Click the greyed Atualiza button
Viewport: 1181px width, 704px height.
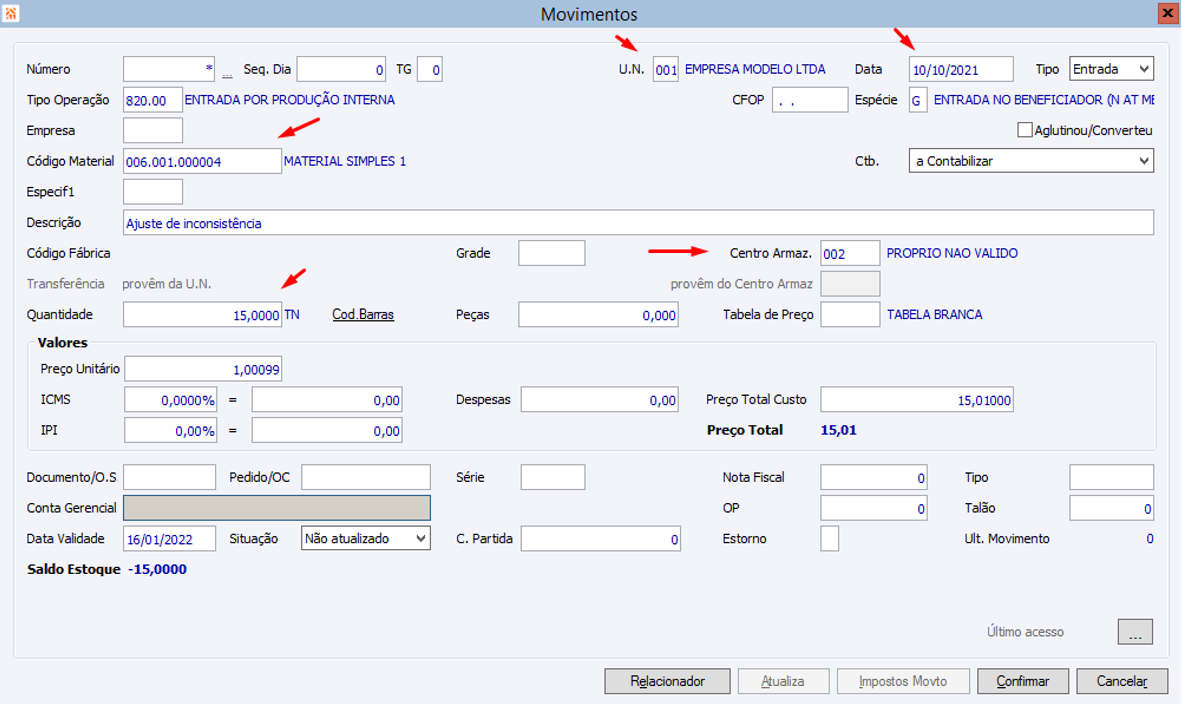(783, 681)
